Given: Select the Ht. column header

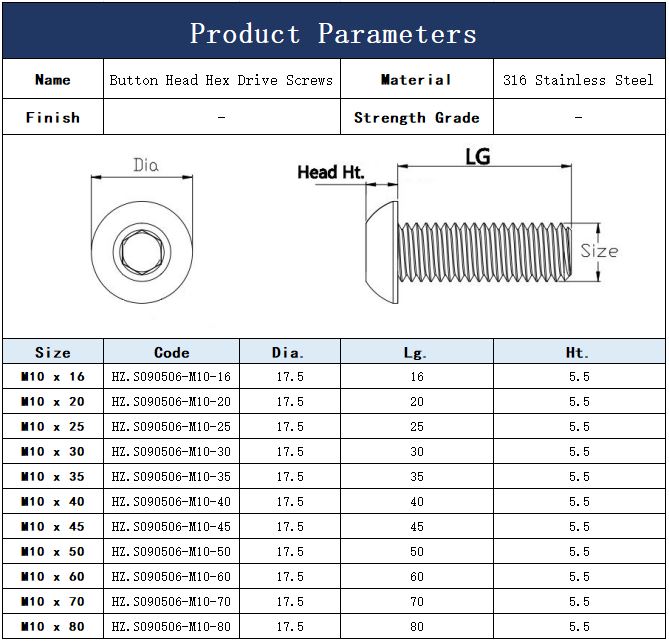Looking at the screenshot, I should tap(579, 352).
